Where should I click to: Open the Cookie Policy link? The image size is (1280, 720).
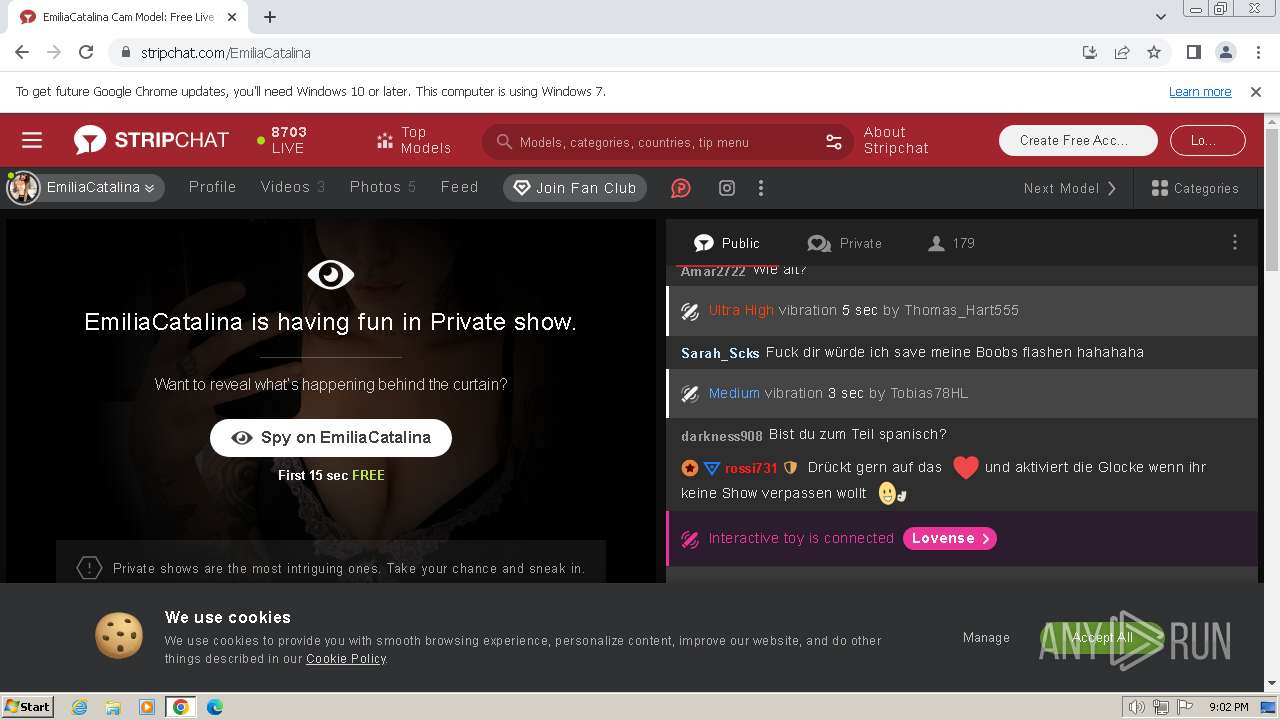346,659
